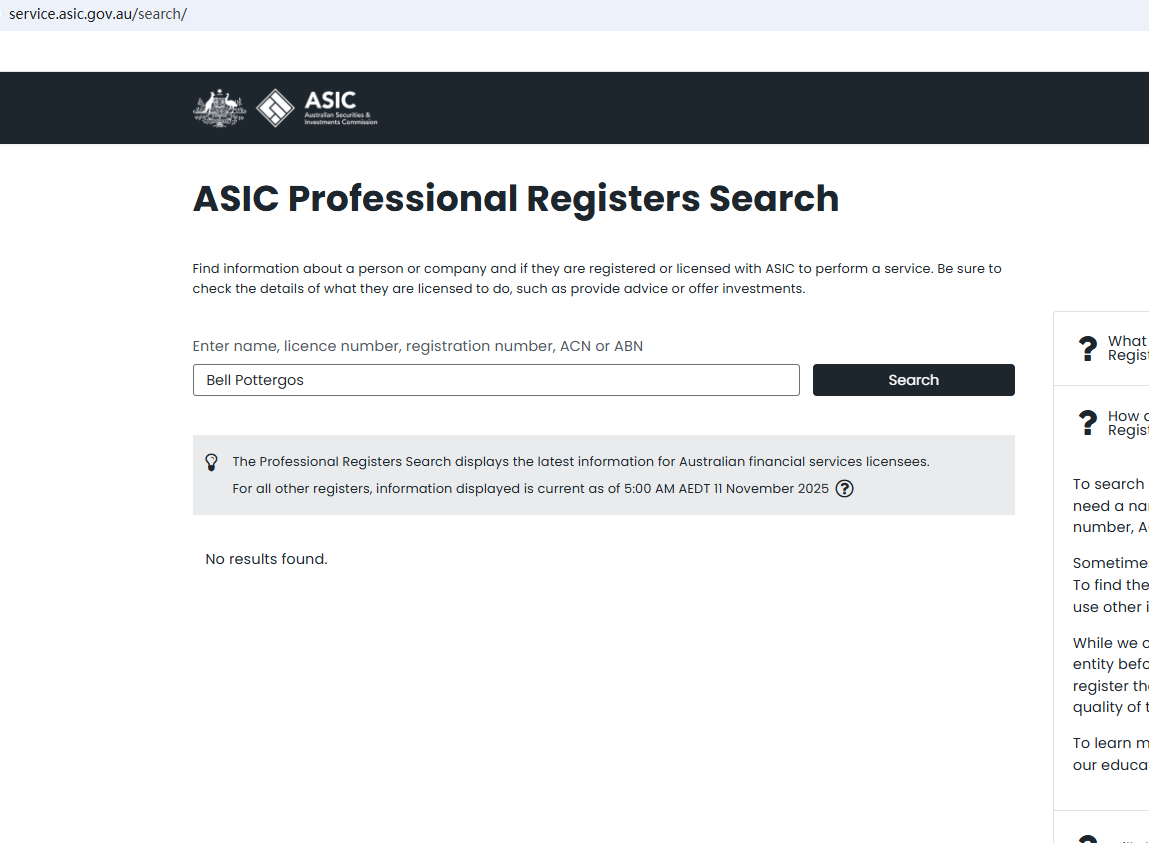Collapse the "How" help section heading

click(x=1127, y=423)
